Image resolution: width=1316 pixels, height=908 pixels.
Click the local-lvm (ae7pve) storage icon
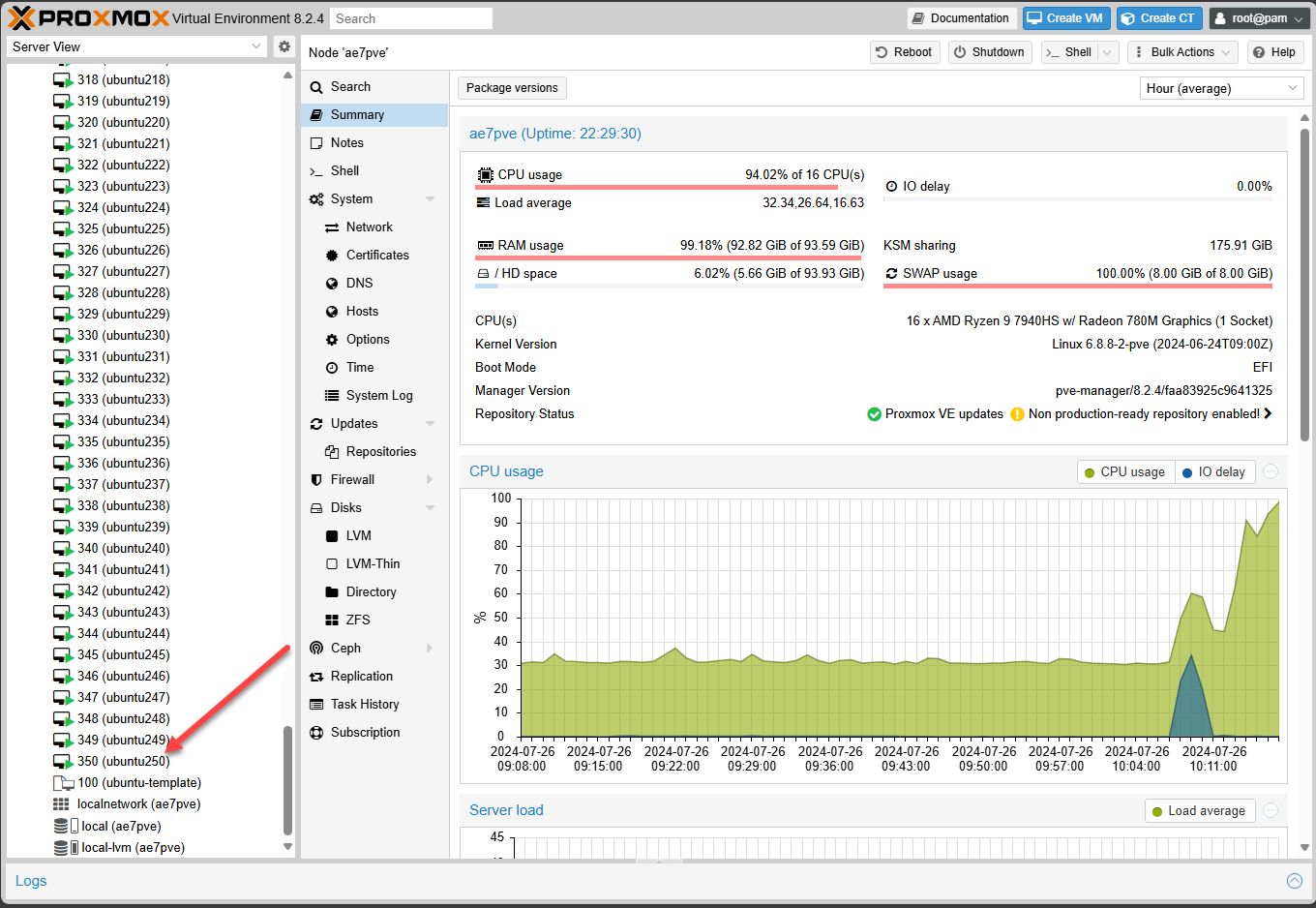(66, 848)
